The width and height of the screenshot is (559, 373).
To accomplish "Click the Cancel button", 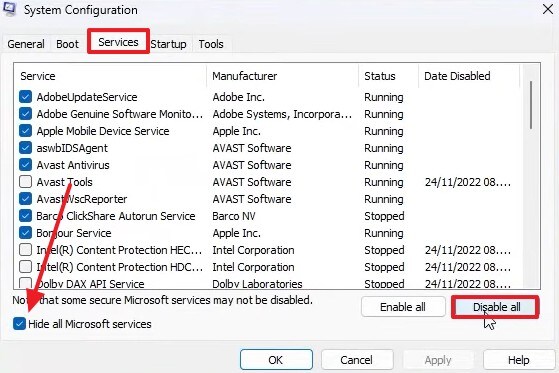I will pyautogui.click(x=357, y=360).
